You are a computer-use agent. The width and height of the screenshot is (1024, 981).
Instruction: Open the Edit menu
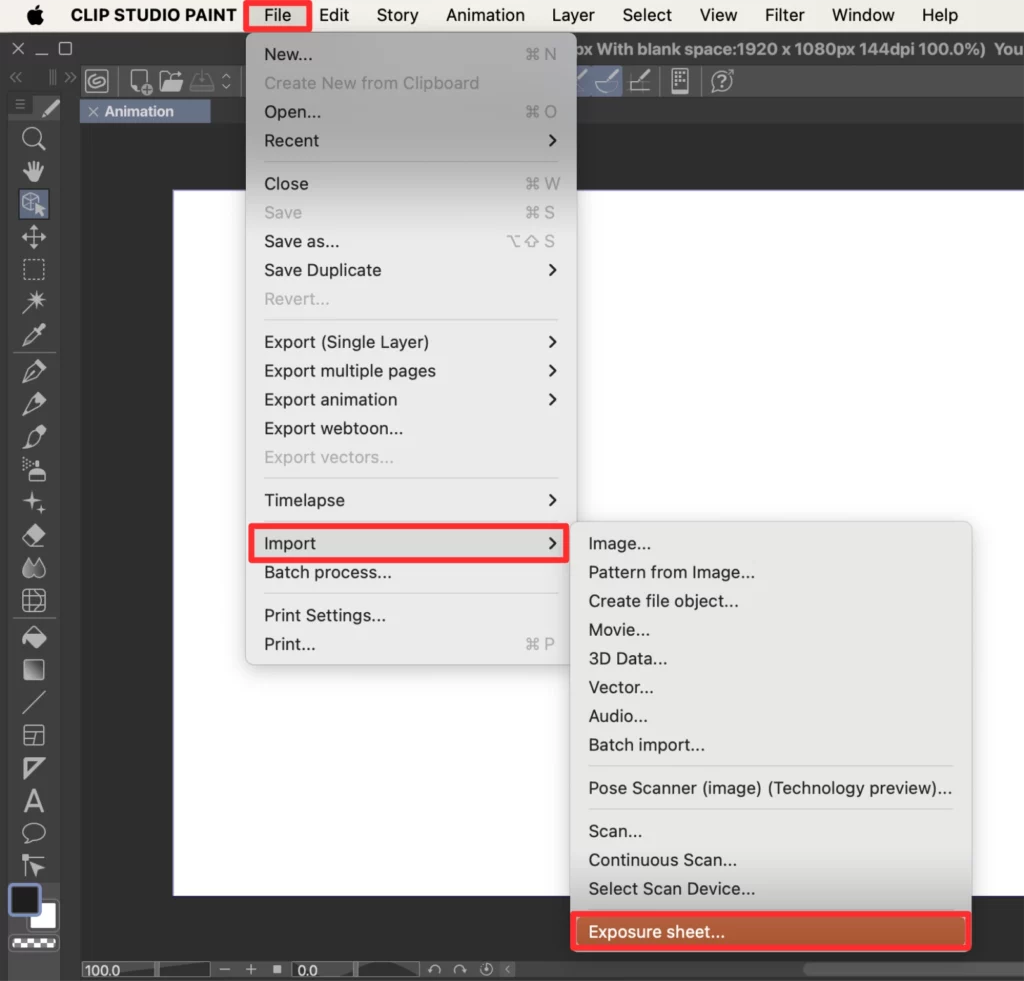(334, 15)
